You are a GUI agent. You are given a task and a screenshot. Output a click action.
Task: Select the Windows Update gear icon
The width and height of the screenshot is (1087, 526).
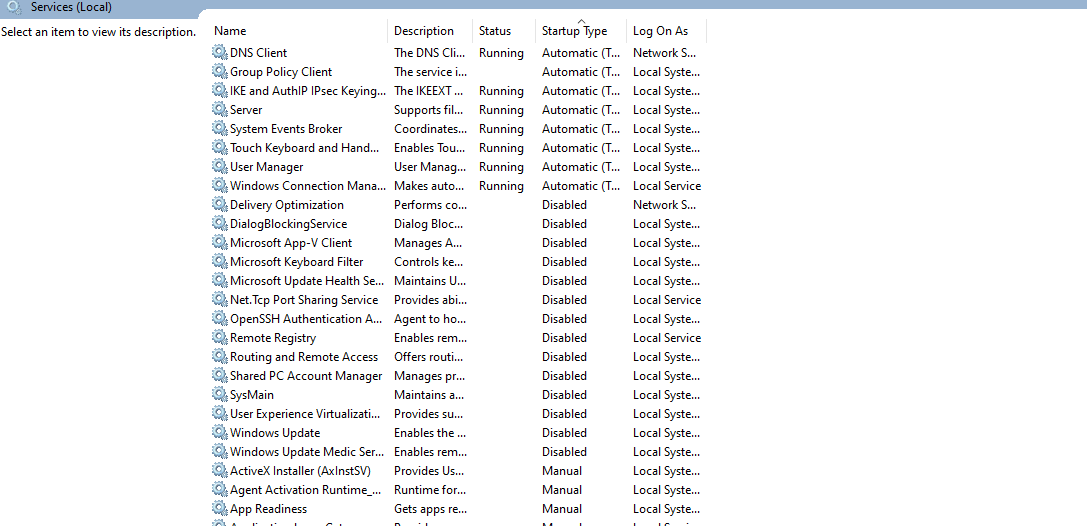point(220,432)
